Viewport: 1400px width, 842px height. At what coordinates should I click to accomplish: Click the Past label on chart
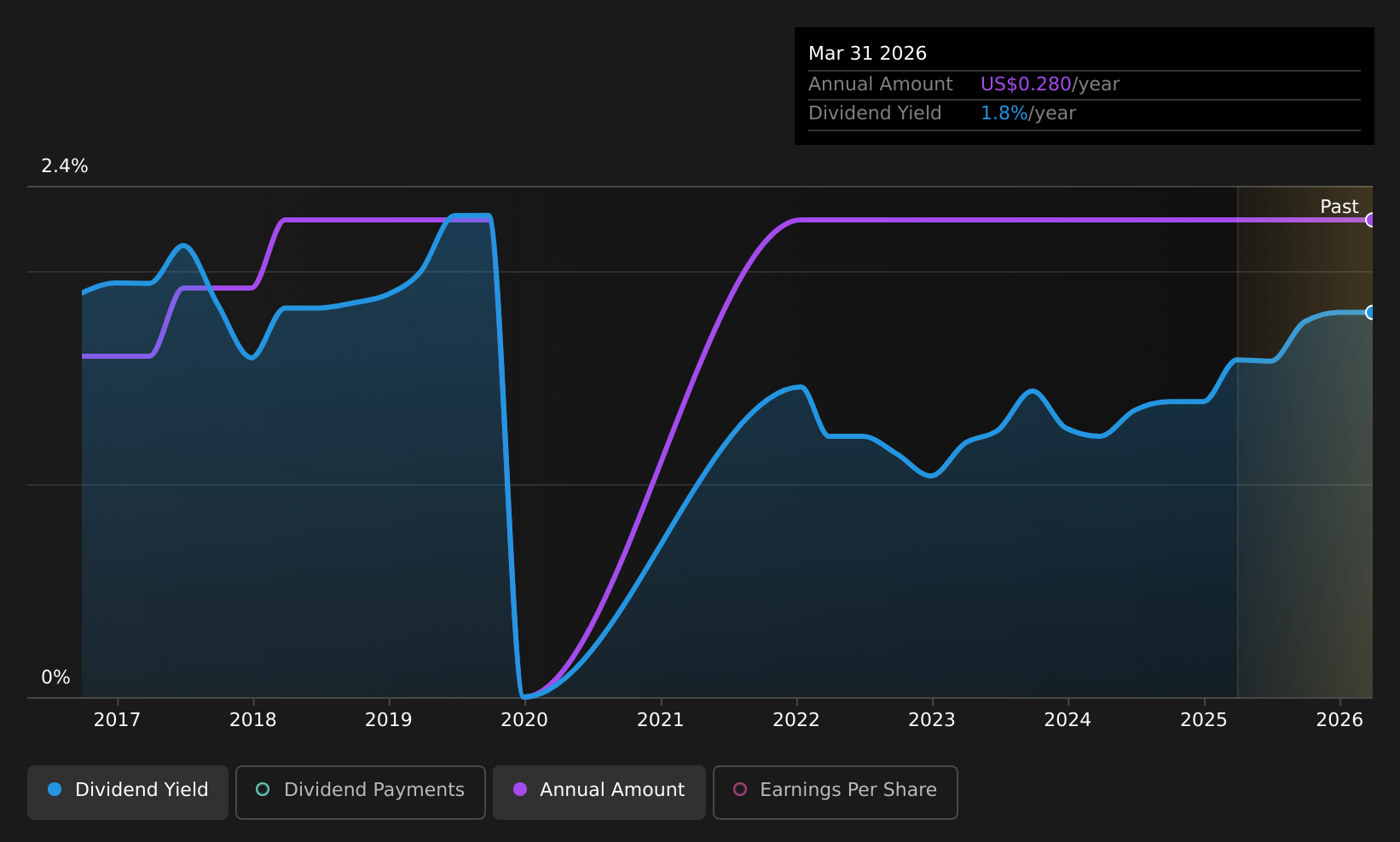coord(1339,207)
